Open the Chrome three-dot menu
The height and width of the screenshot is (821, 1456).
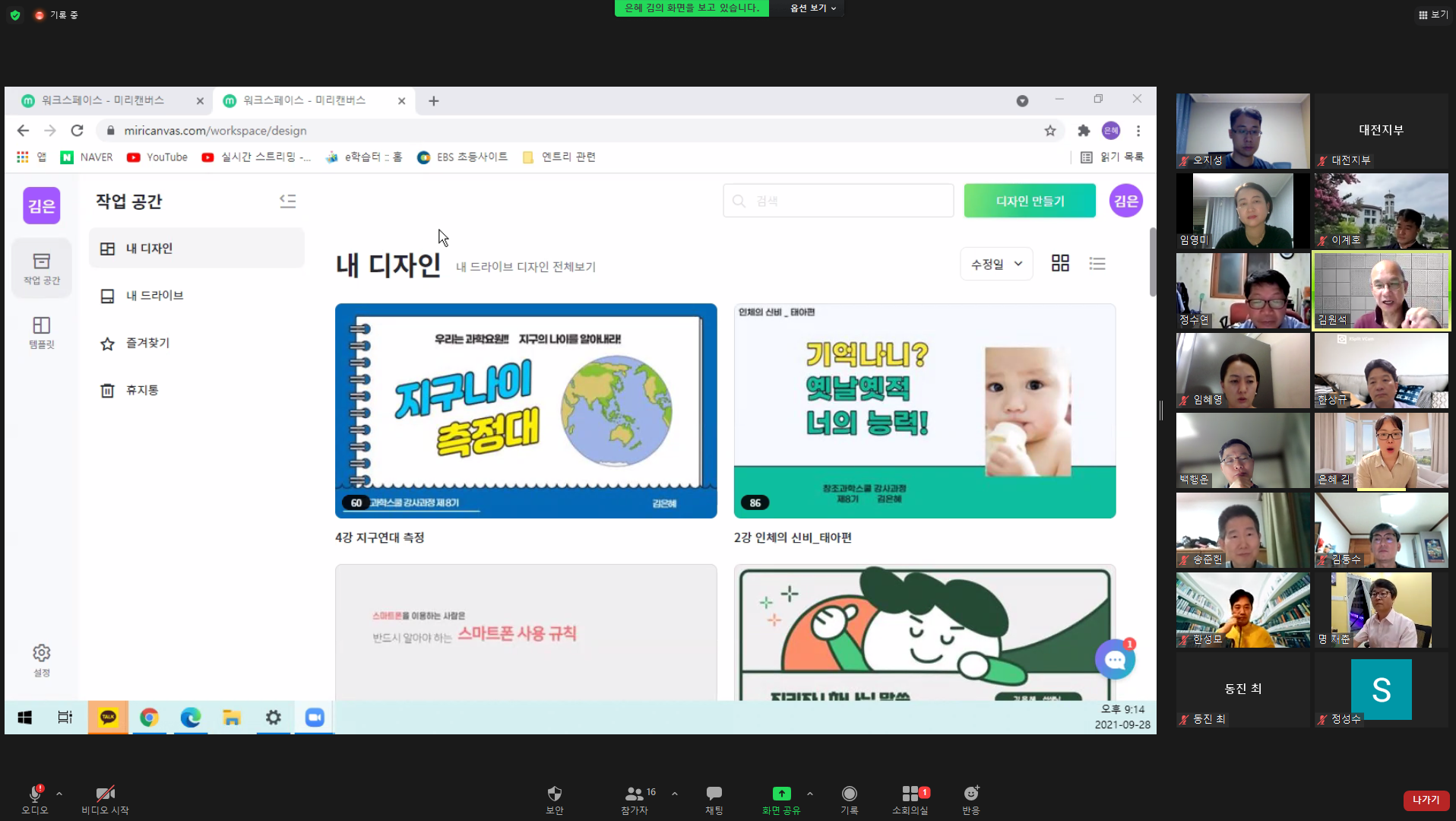[1138, 131]
